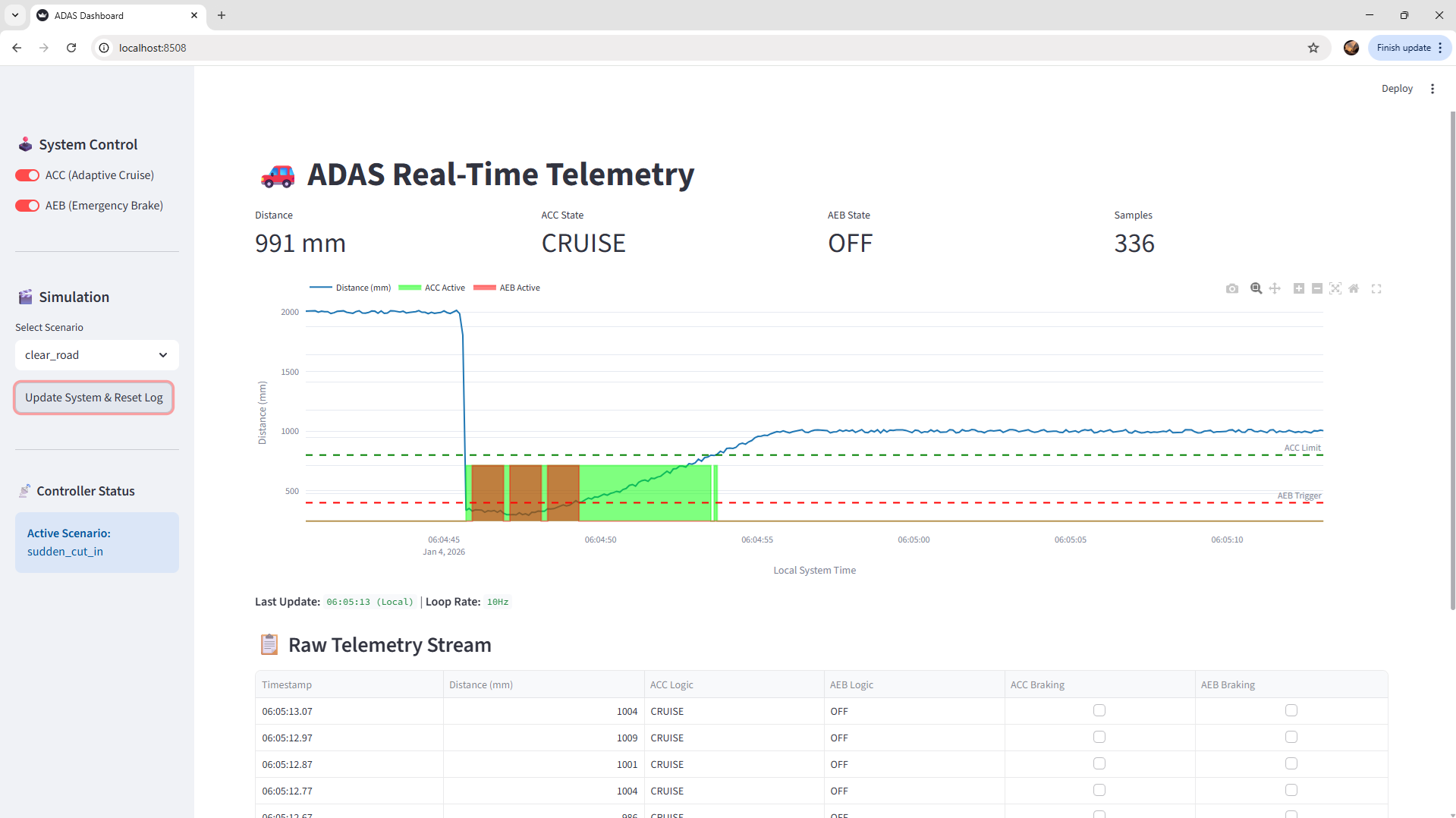Disable ACC (Adaptive Cruise) toggle

click(27, 175)
